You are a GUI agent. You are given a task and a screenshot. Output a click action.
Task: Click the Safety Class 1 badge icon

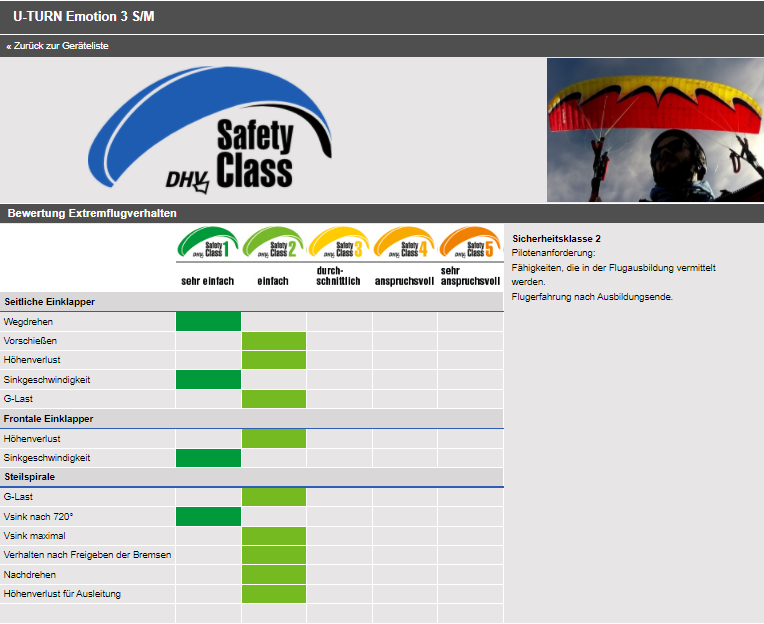[x=208, y=242]
